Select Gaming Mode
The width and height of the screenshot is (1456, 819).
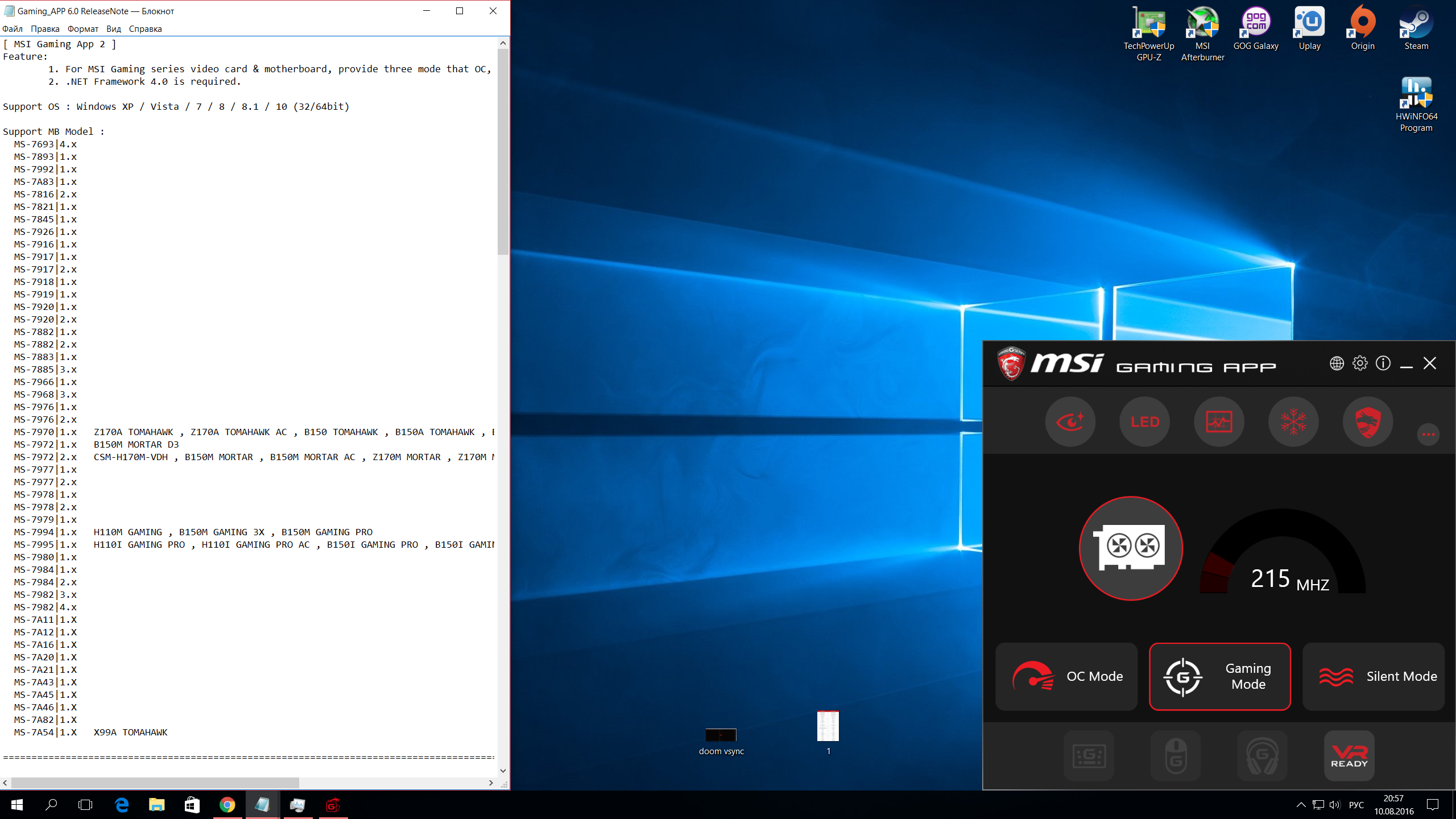[x=1219, y=676]
